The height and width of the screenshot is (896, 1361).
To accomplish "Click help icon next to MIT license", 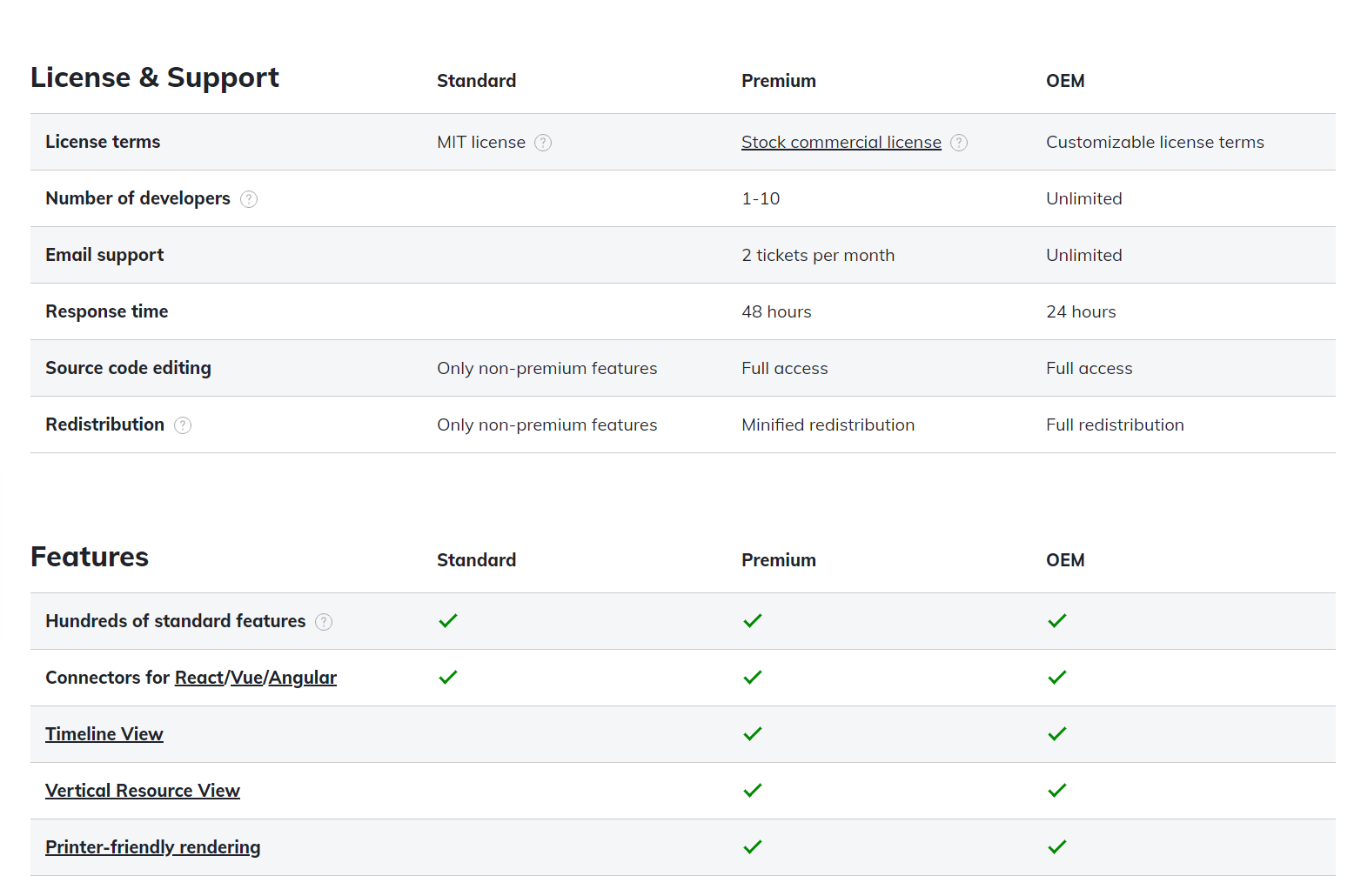I will 543,143.
